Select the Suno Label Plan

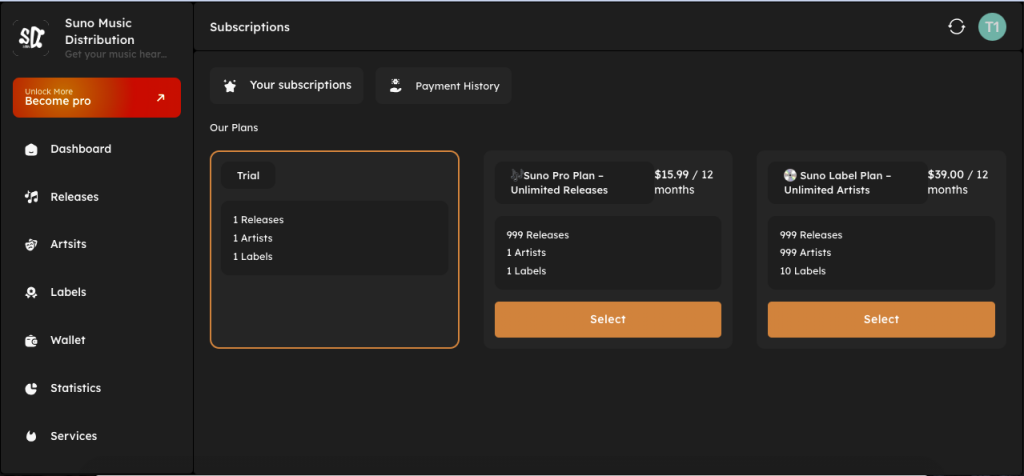tap(881, 320)
